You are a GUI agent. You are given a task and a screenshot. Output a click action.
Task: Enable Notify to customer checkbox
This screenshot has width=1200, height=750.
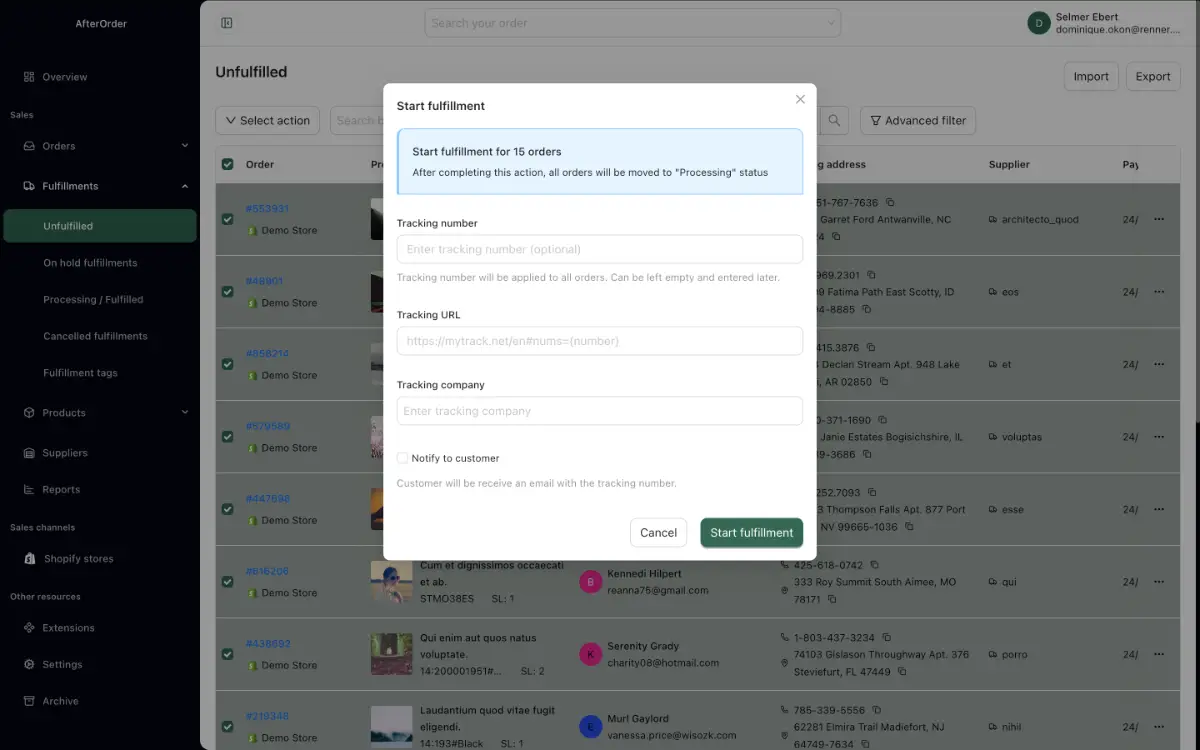tap(402, 458)
